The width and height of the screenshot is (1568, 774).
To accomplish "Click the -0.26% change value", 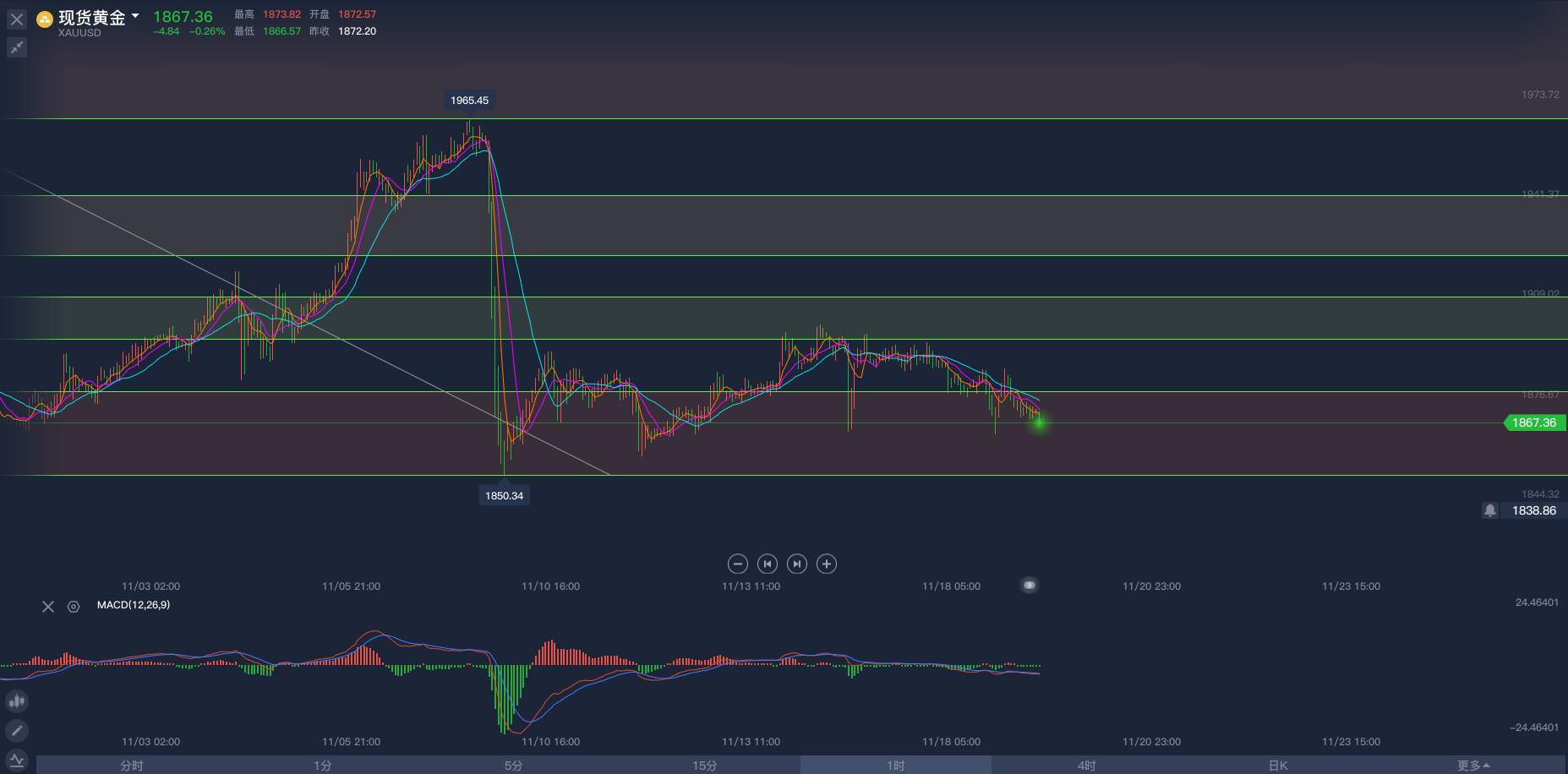I will tap(207, 31).
